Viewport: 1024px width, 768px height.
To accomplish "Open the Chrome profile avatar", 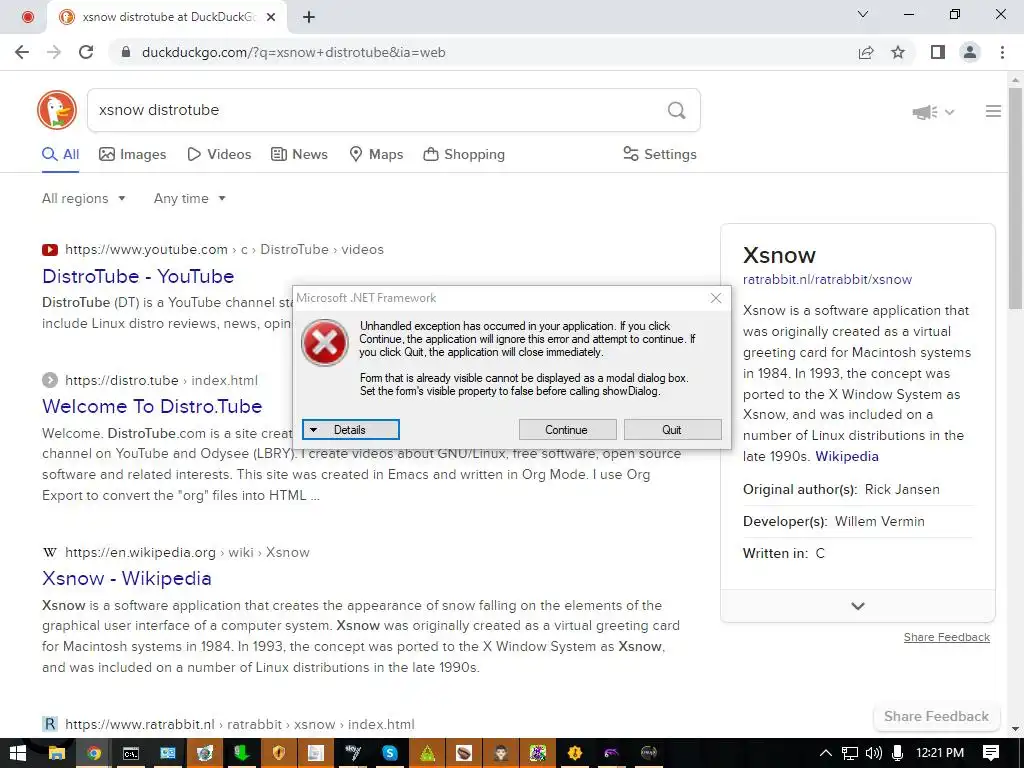I will point(970,52).
